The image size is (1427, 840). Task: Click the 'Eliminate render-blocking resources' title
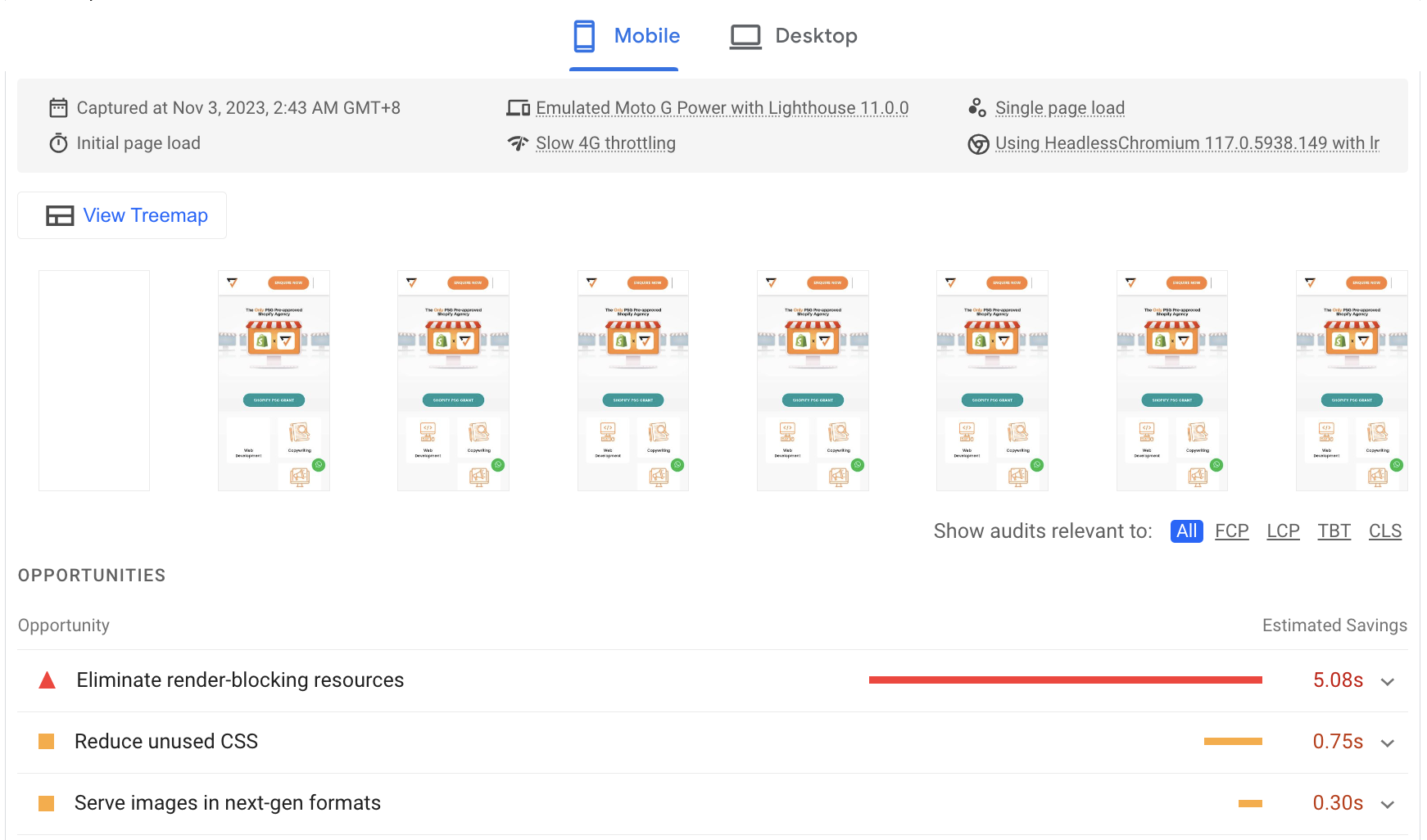tap(240, 680)
